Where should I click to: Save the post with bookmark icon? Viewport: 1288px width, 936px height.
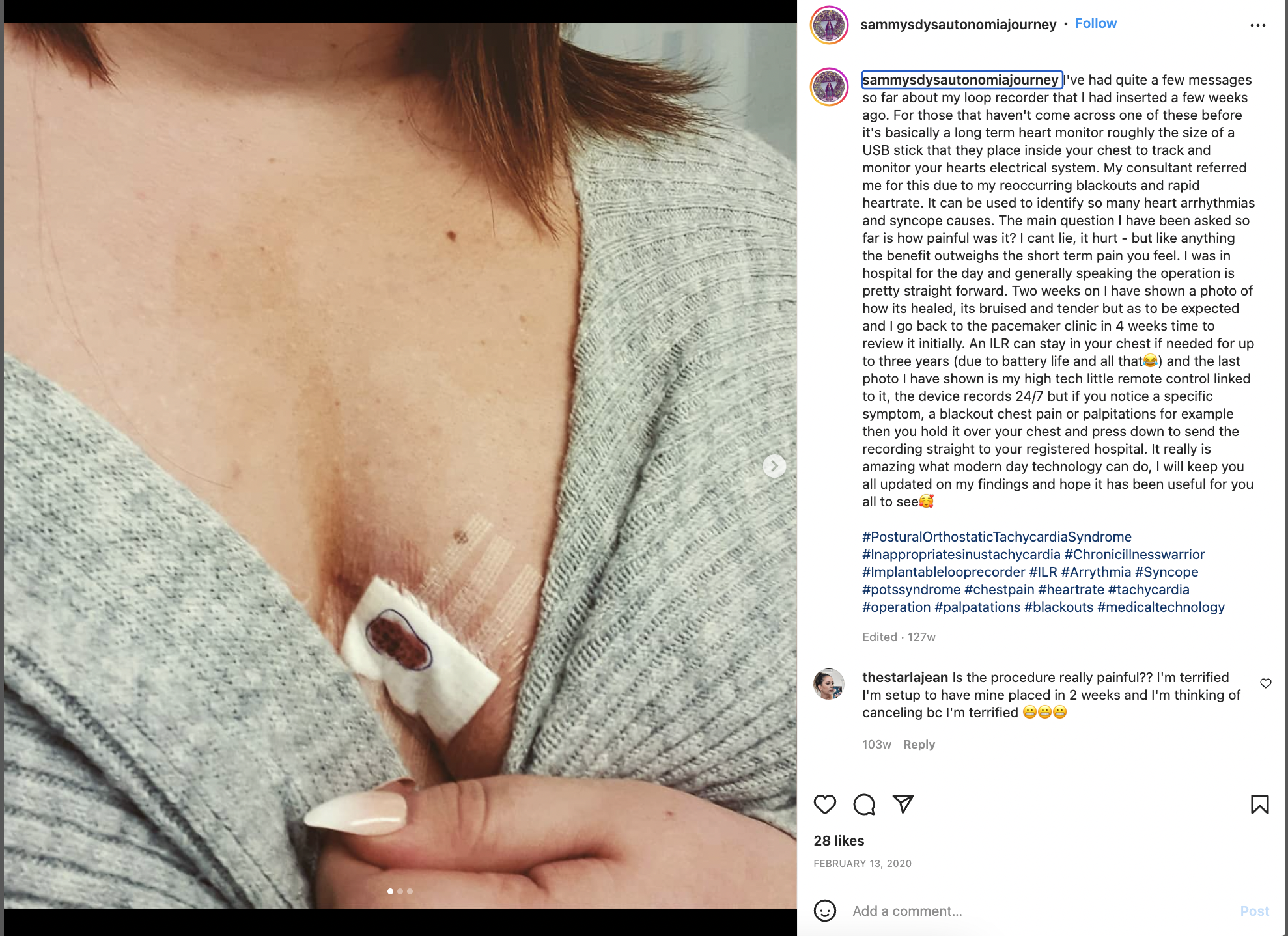(x=1259, y=805)
